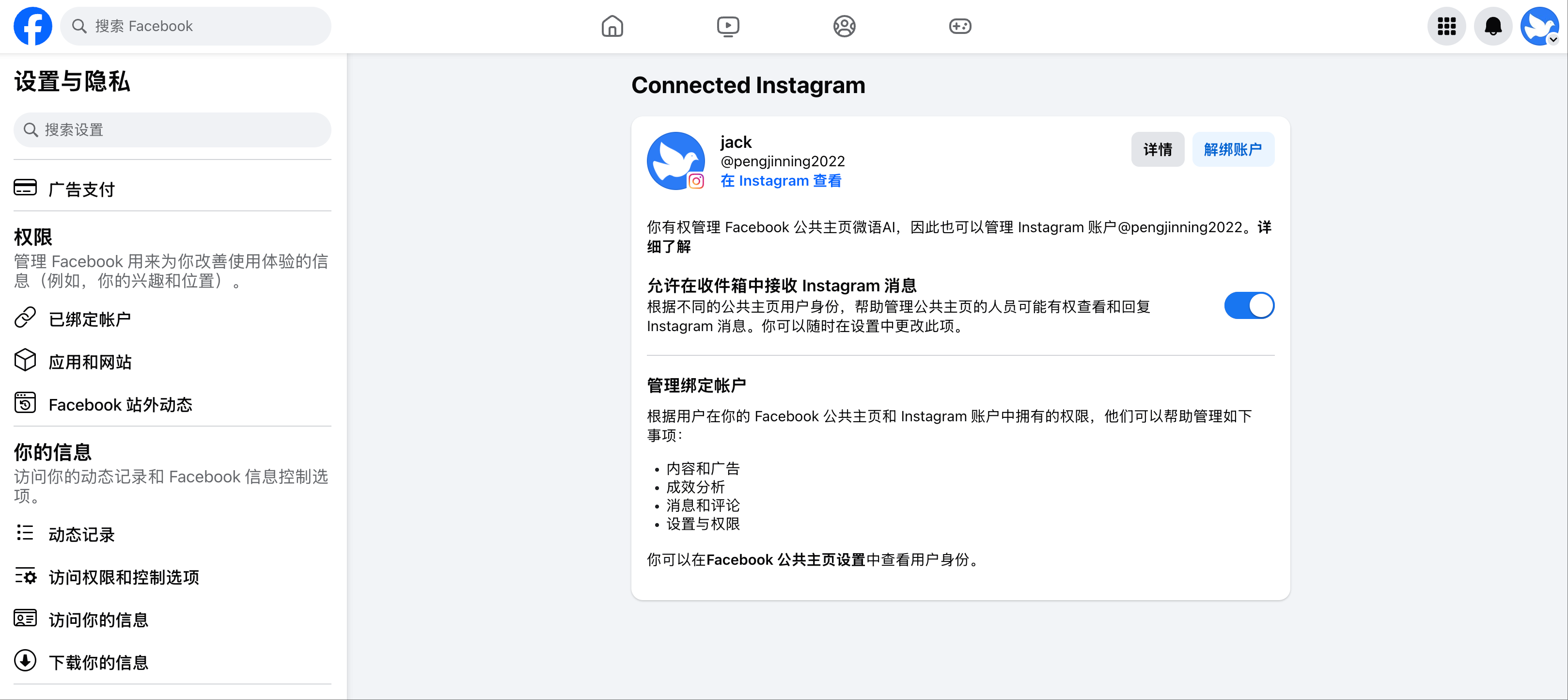
Task: Select 已绑定帐户 in sidebar
Action: click(90, 319)
